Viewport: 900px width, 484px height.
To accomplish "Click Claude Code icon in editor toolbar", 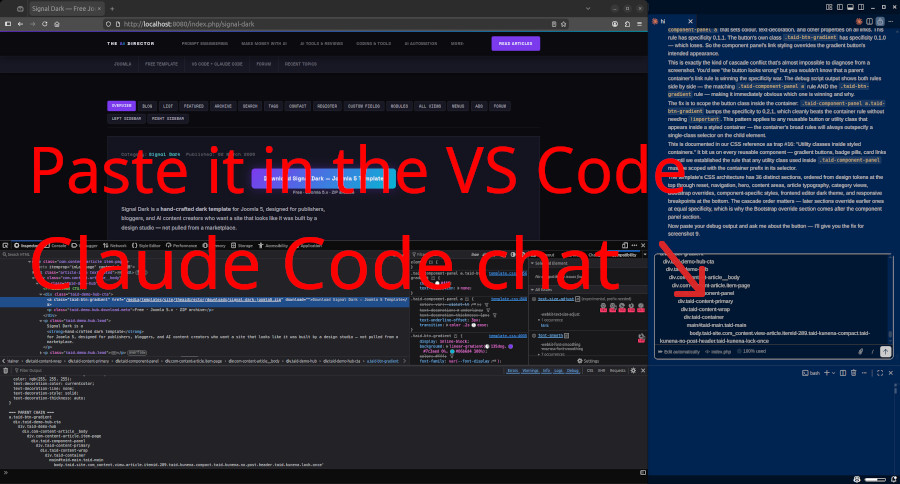I will pyautogui.click(x=859, y=21).
